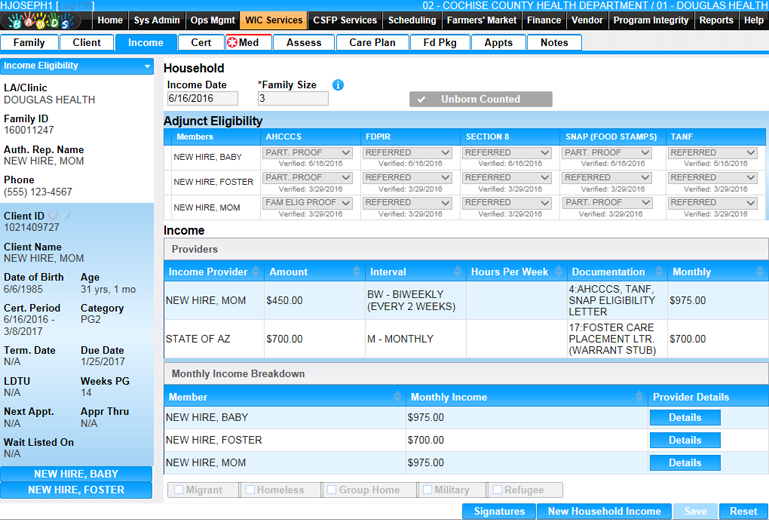Sort by Income Provider column arrows
769x520 pixels.
(256, 272)
